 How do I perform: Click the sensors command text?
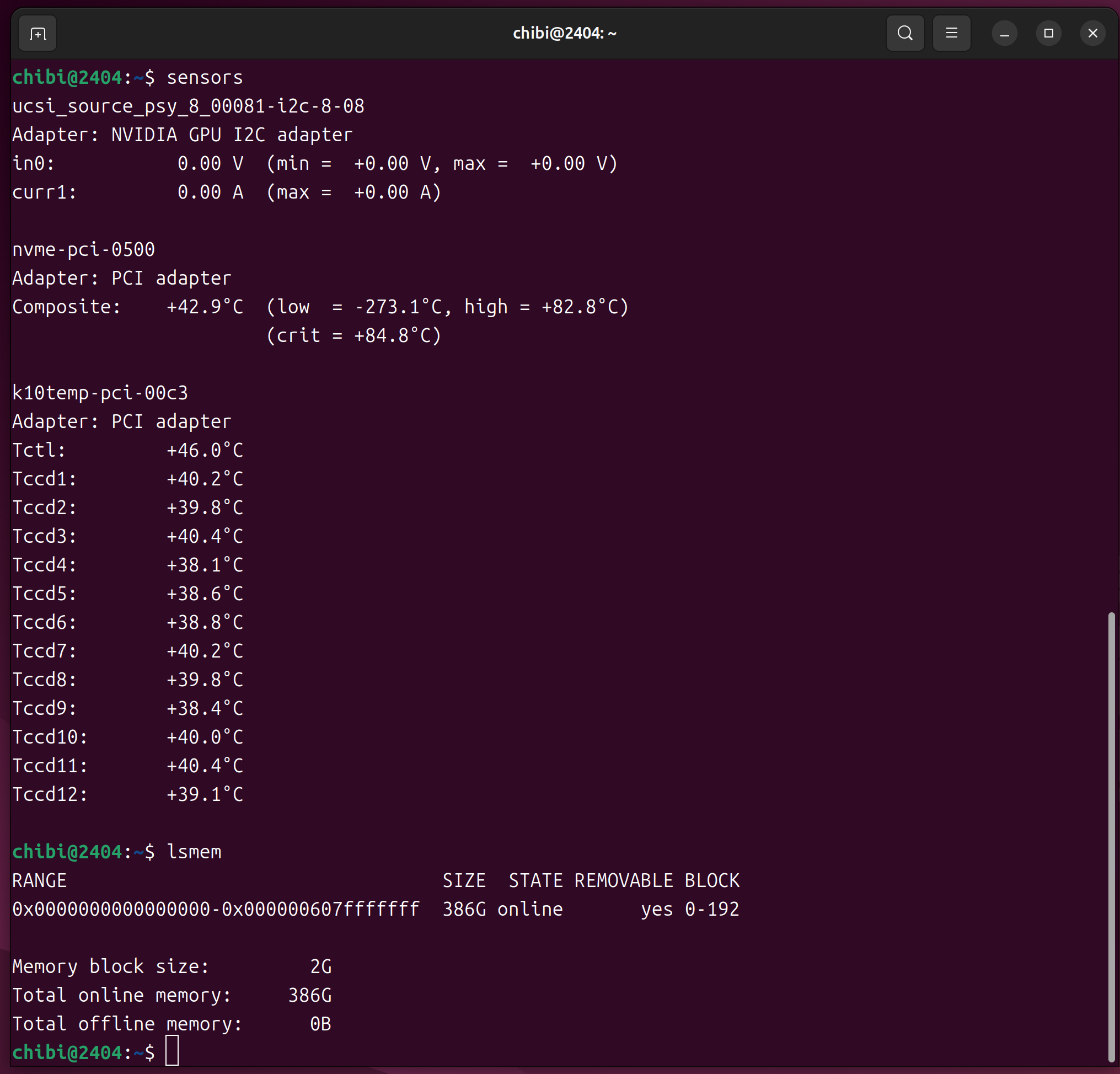click(205, 78)
